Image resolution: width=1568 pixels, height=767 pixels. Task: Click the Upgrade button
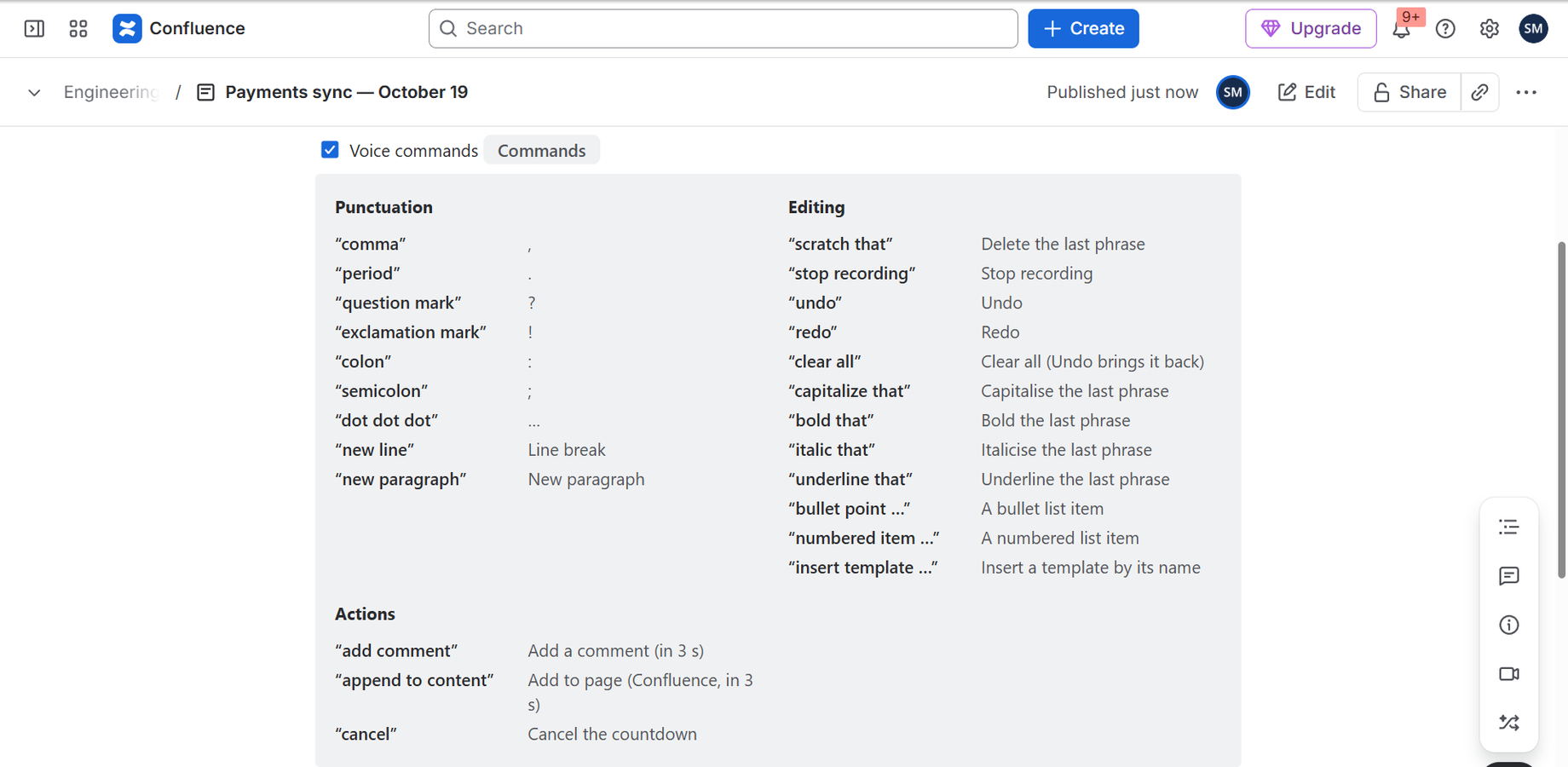(1310, 28)
